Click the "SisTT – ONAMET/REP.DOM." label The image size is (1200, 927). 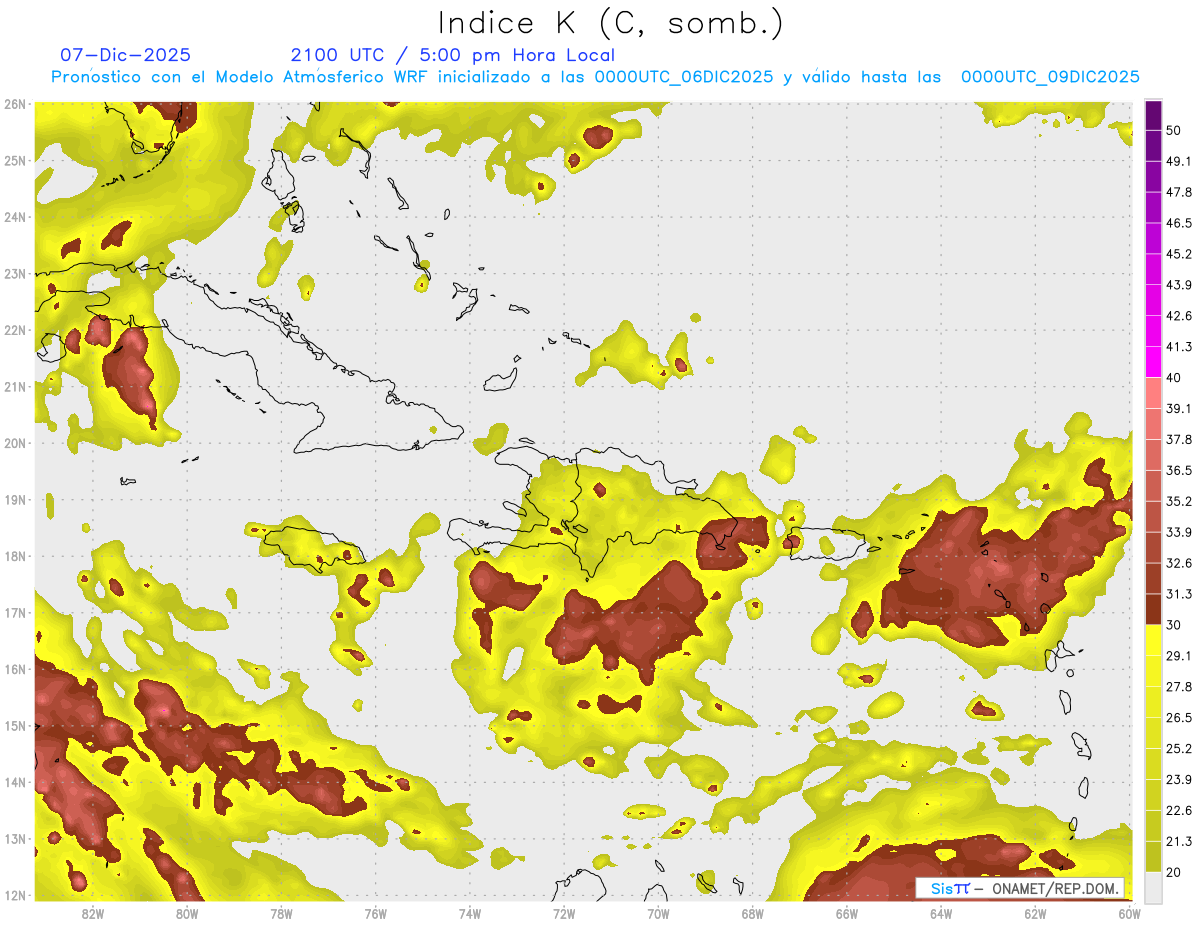click(x=1020, y=888)
